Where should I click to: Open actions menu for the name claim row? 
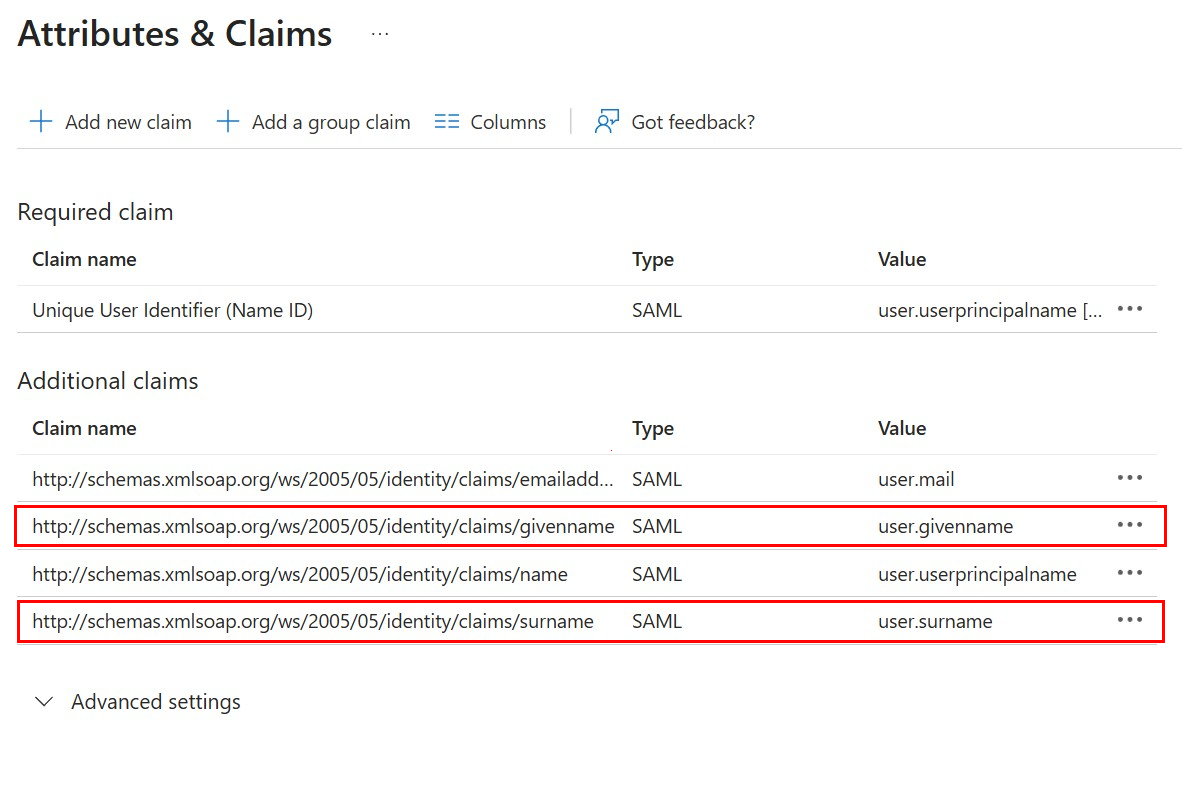[1129, 573]
